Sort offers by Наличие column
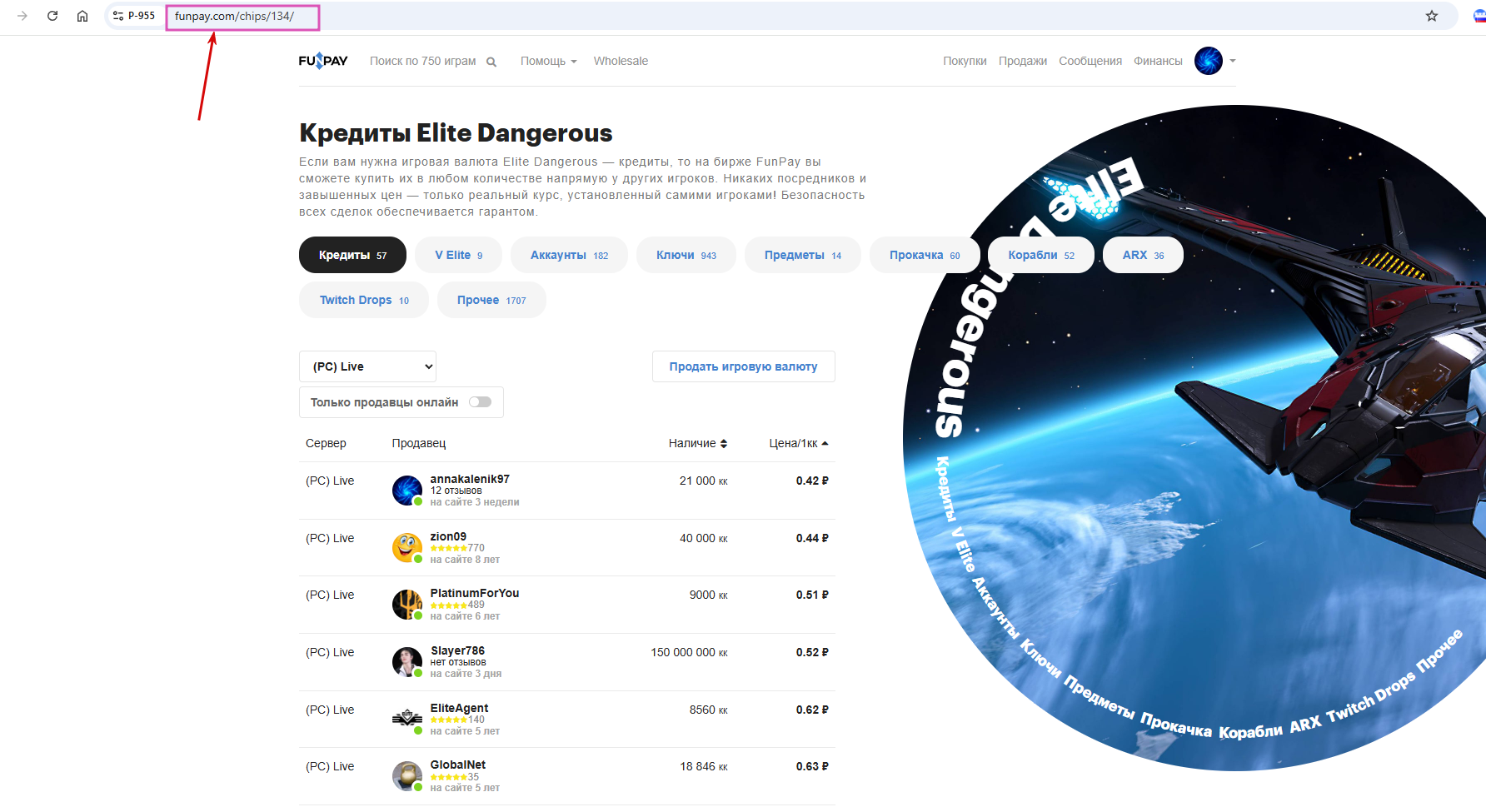The image size is (1486, 812). (x=698, y=444)
